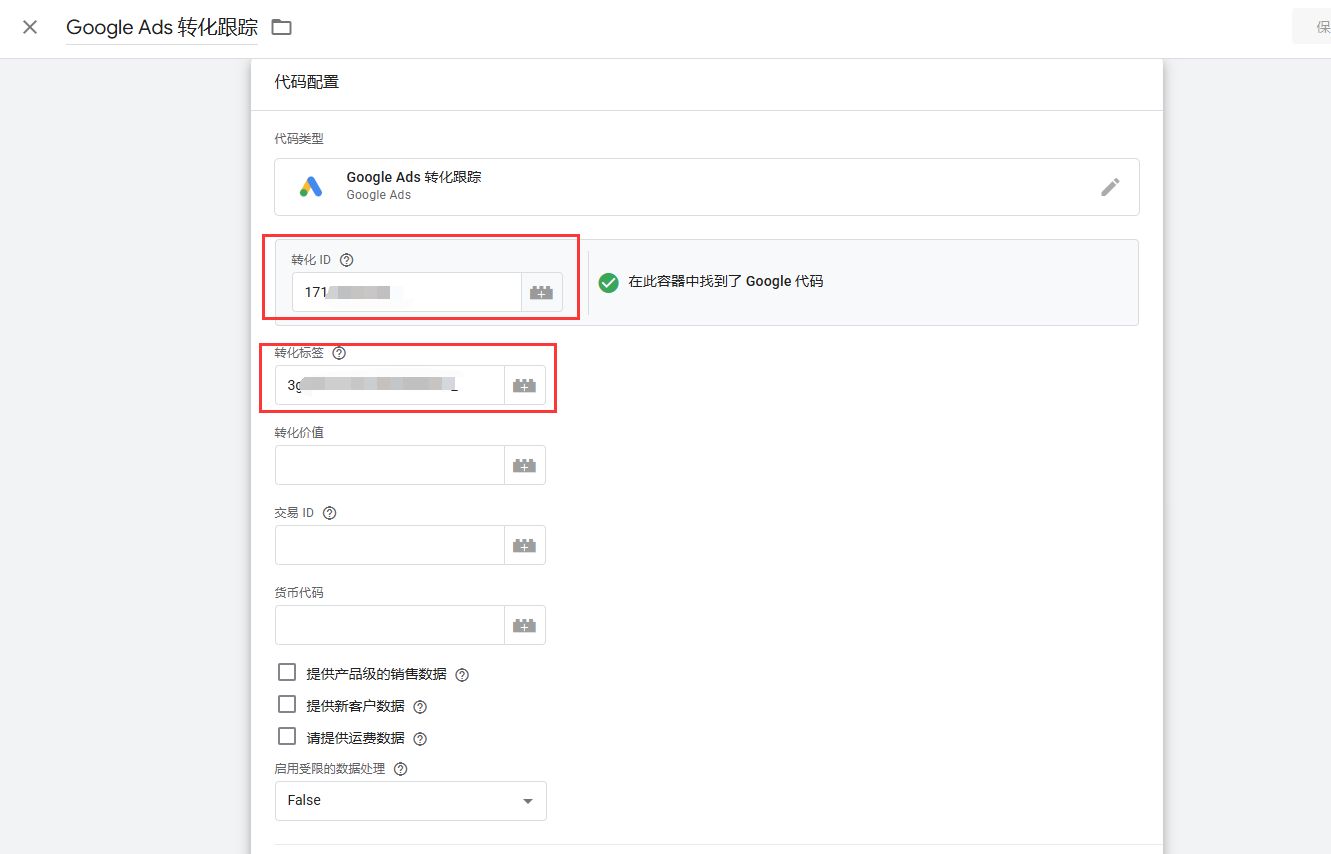Image resolution: width=1331 pixels, height=854 pixels.
Task: Open the 启用受限的数据处理 dropdown set to False
Action: tap(411, 801)
